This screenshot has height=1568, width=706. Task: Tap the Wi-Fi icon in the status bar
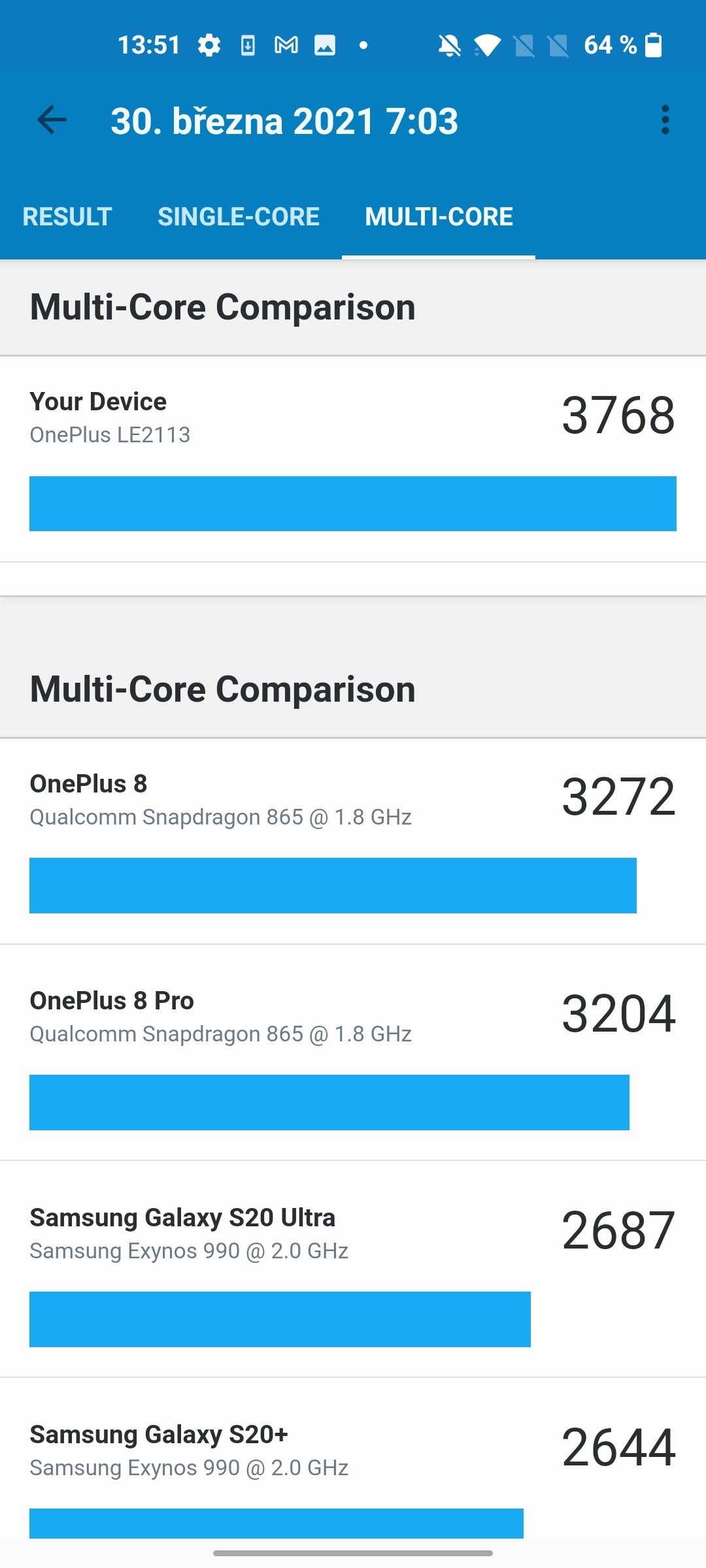(x=489, y=44)
